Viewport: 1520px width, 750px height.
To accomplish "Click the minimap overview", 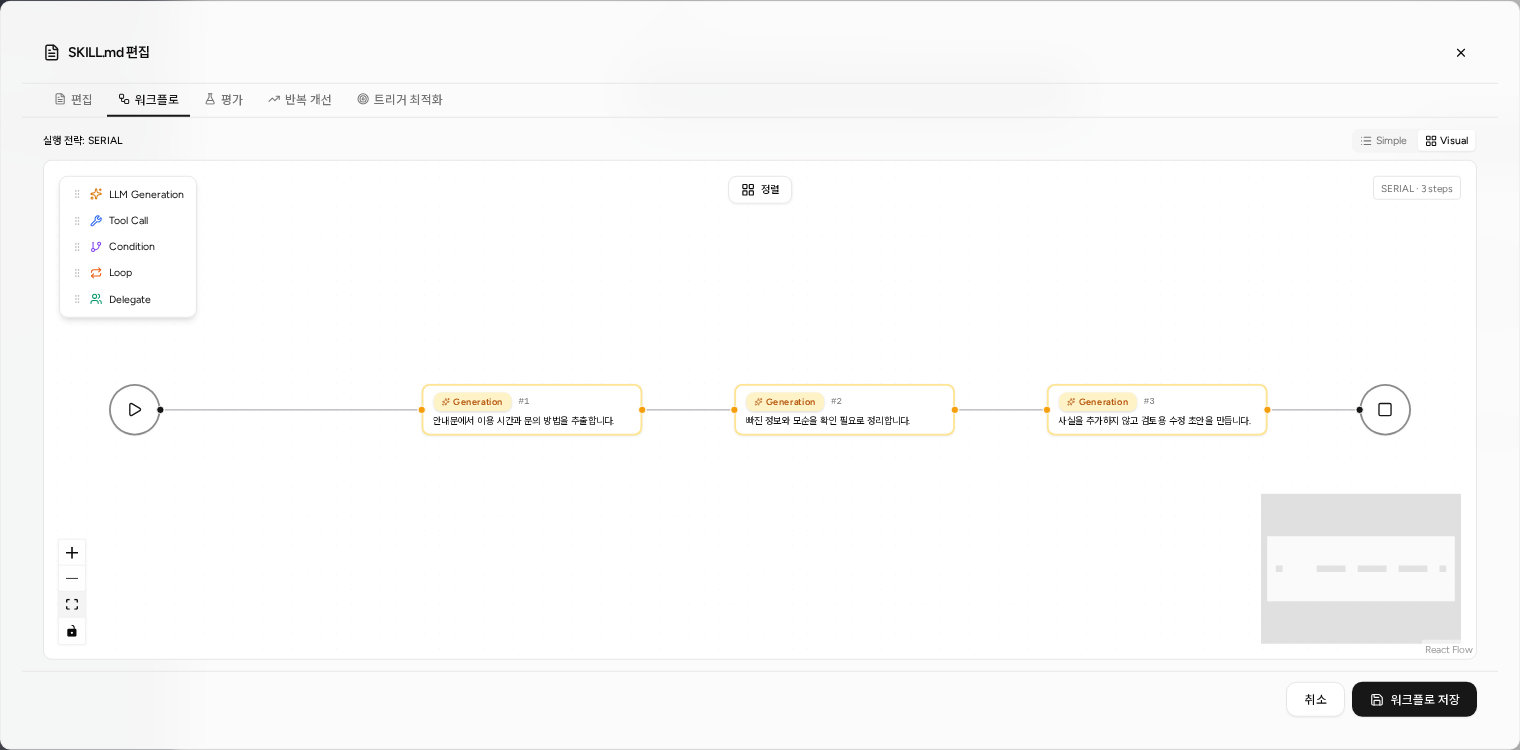I will 1361,569.
